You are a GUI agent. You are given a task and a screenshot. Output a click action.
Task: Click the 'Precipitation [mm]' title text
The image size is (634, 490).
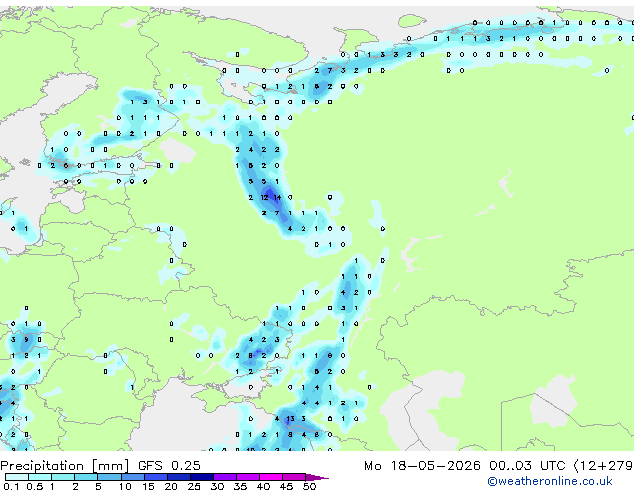pos(65,466)
